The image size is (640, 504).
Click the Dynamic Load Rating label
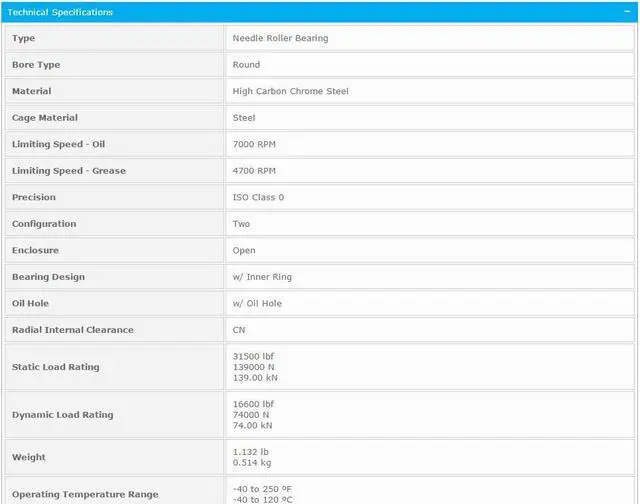[x=62, y=415]
